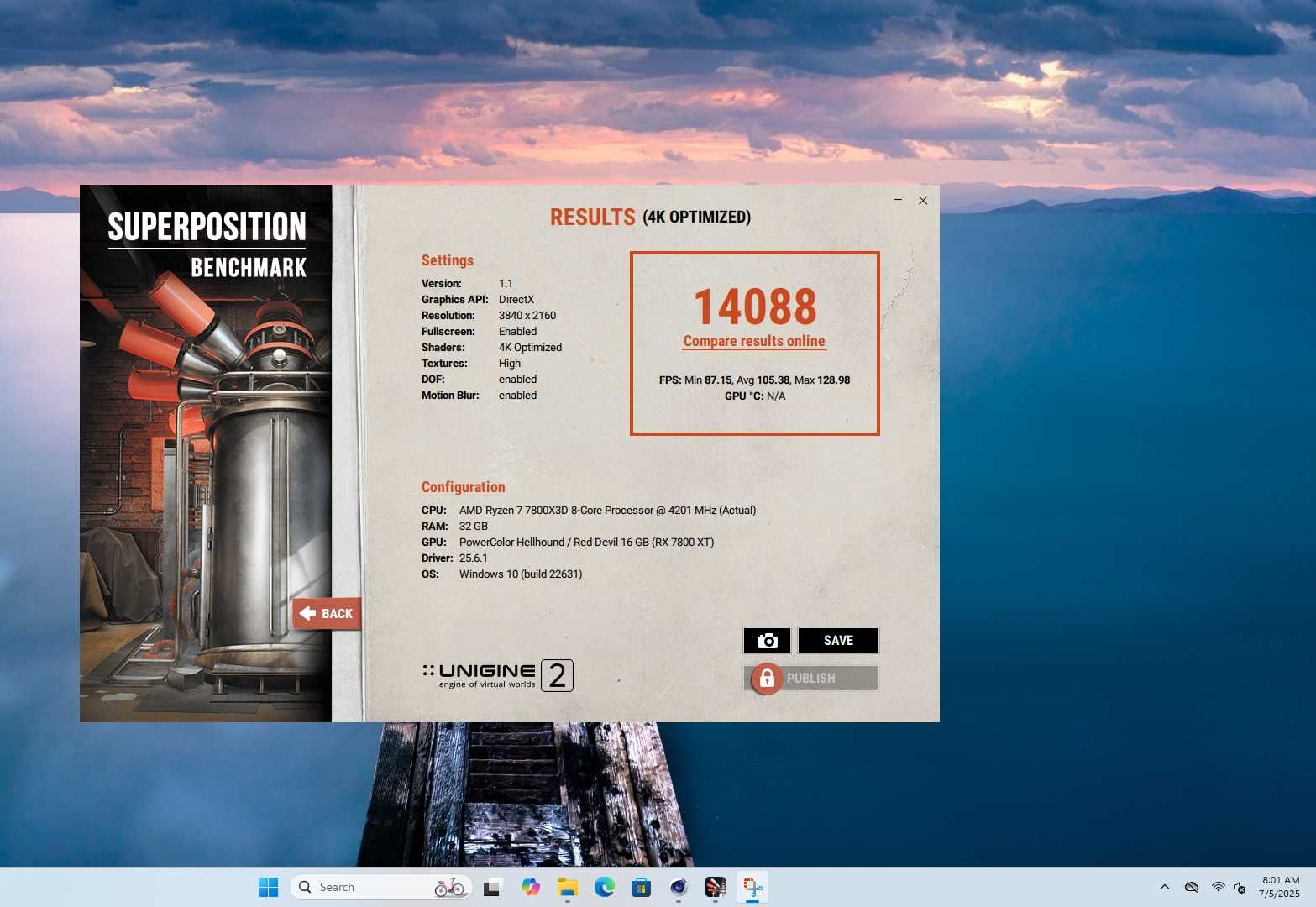Click the Textures High row
This screenshot has width=1316, height=907.
click(471, 364)
